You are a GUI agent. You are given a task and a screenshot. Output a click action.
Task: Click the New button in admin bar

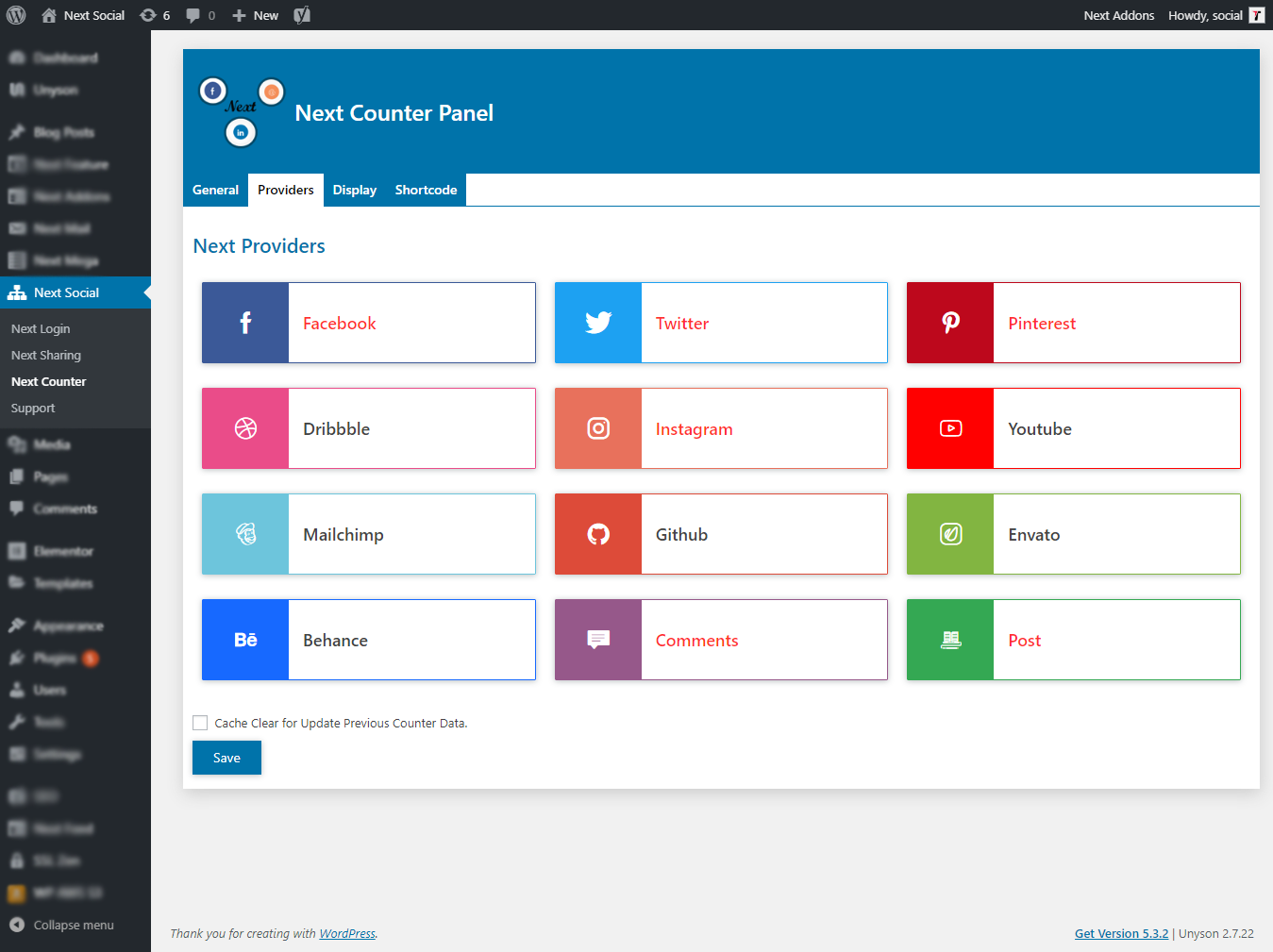(256, 15)
